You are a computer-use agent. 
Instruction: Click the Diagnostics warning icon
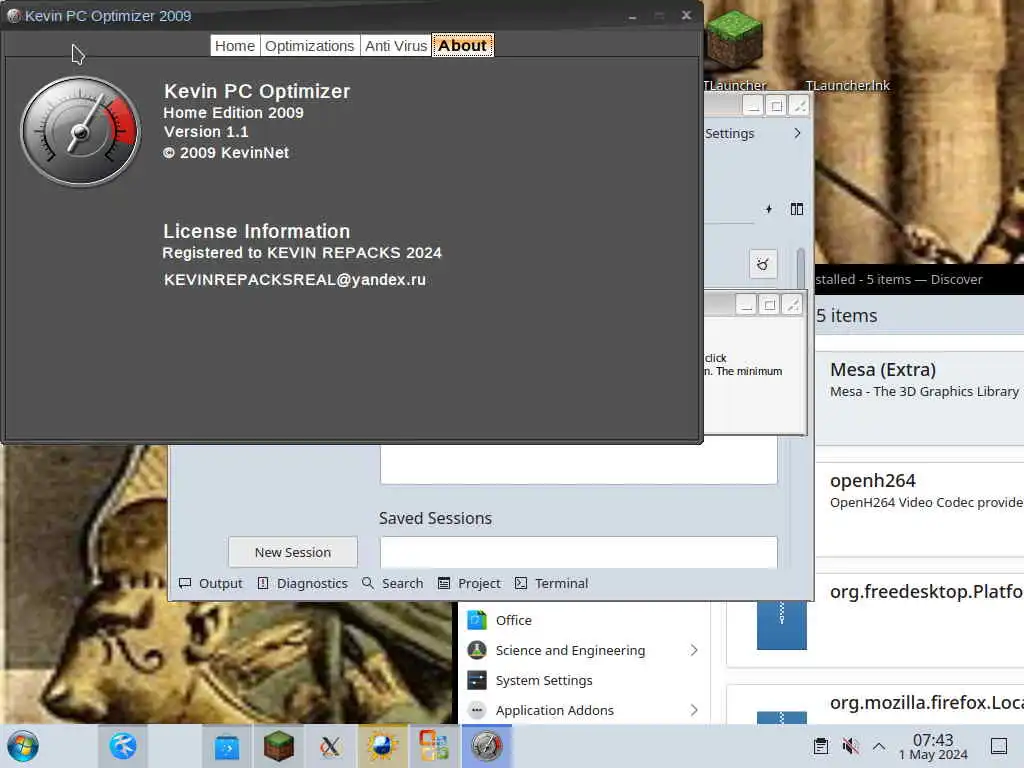[x=263, y=583]
